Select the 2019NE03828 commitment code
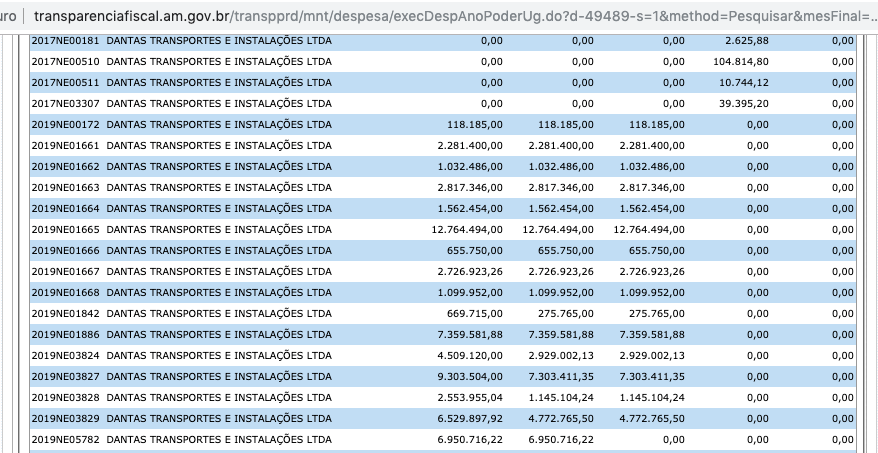Image resolution: width=878 pixels, height=453 pixels. click(65, 398)
